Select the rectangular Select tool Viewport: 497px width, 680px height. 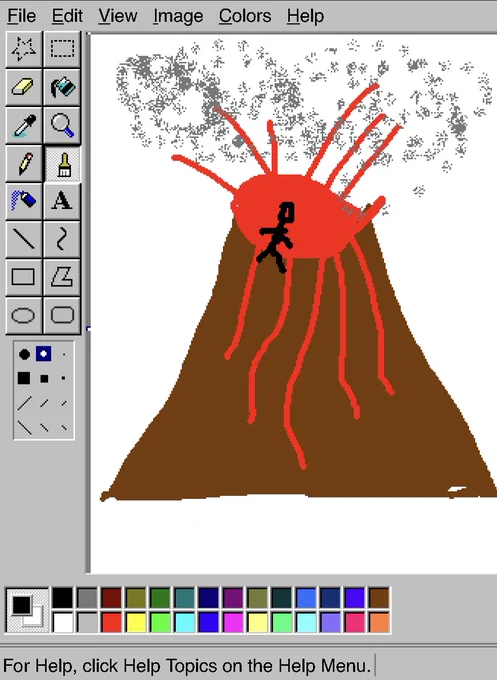tap(62, 49)
